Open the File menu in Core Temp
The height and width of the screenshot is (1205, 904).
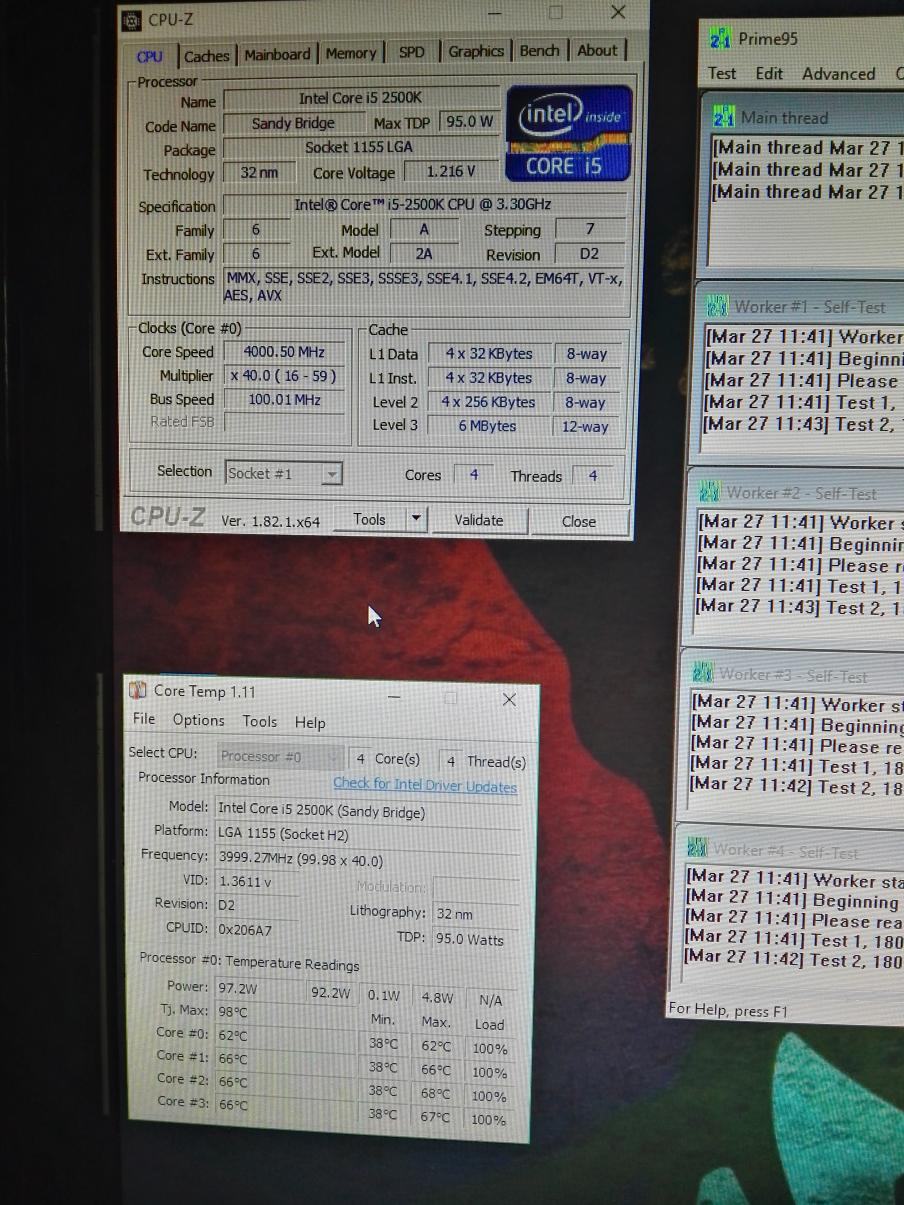[144, 719]
